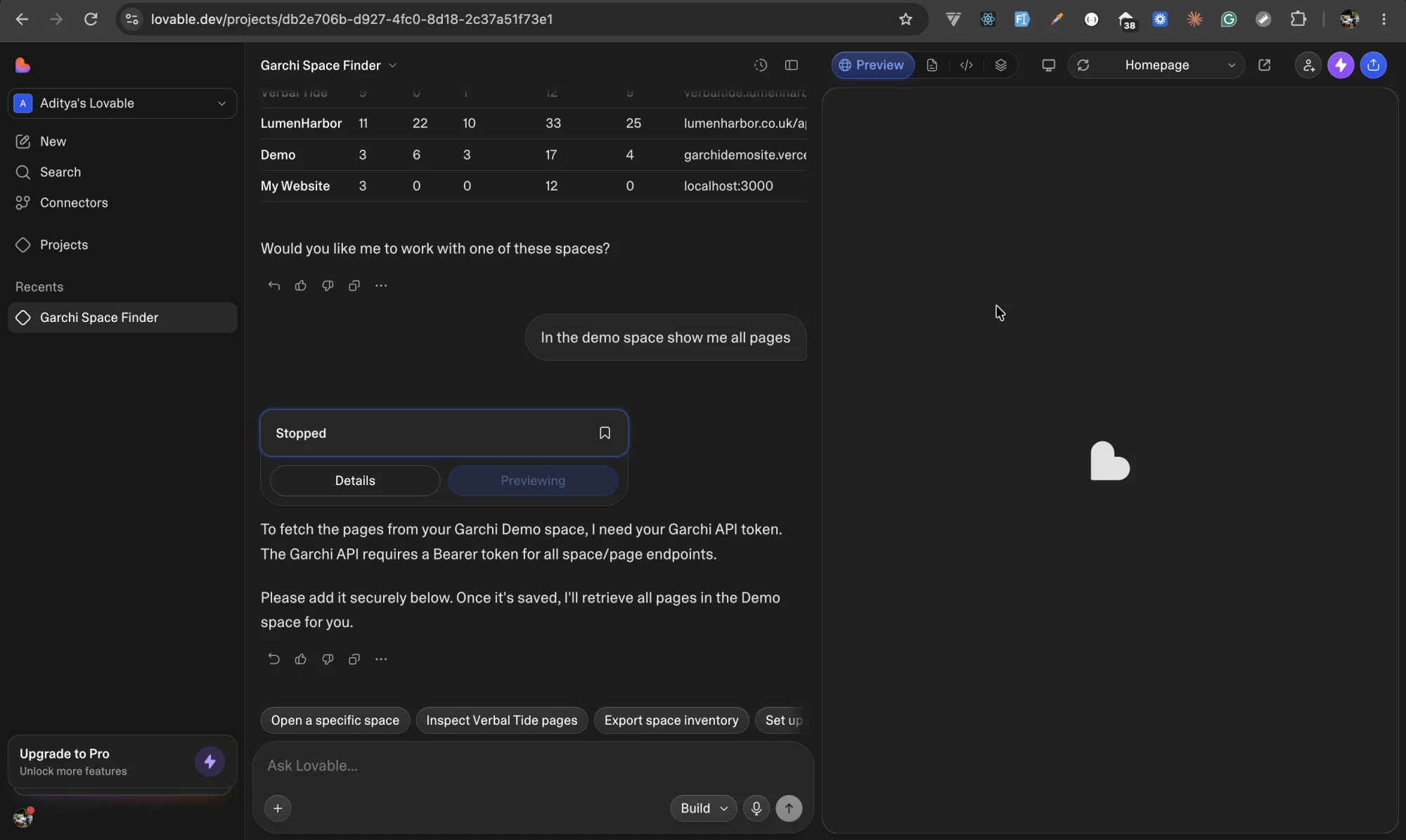The image size is (1406, 840).
Task: Thumbs up the latest Garchi API reply
Action: 301,659
